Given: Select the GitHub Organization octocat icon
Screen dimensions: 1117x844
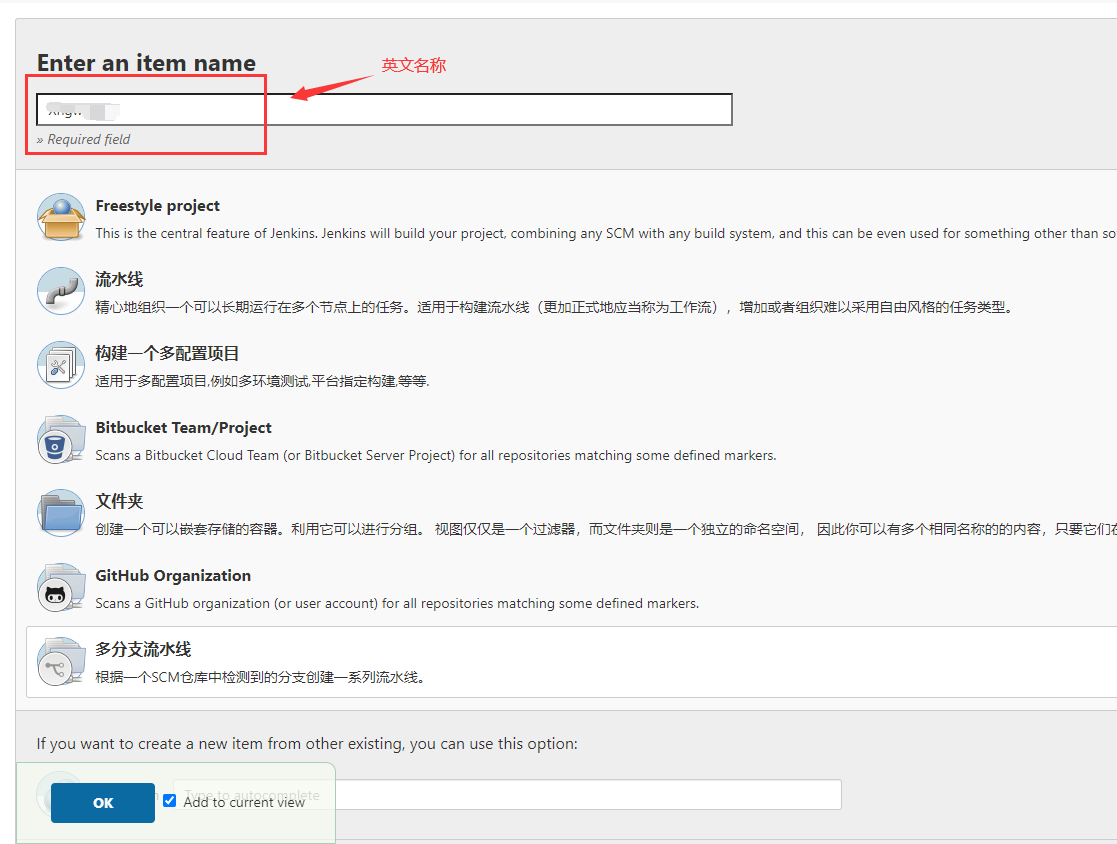Looking at the screenshot, I should click(x=61, y=588).
